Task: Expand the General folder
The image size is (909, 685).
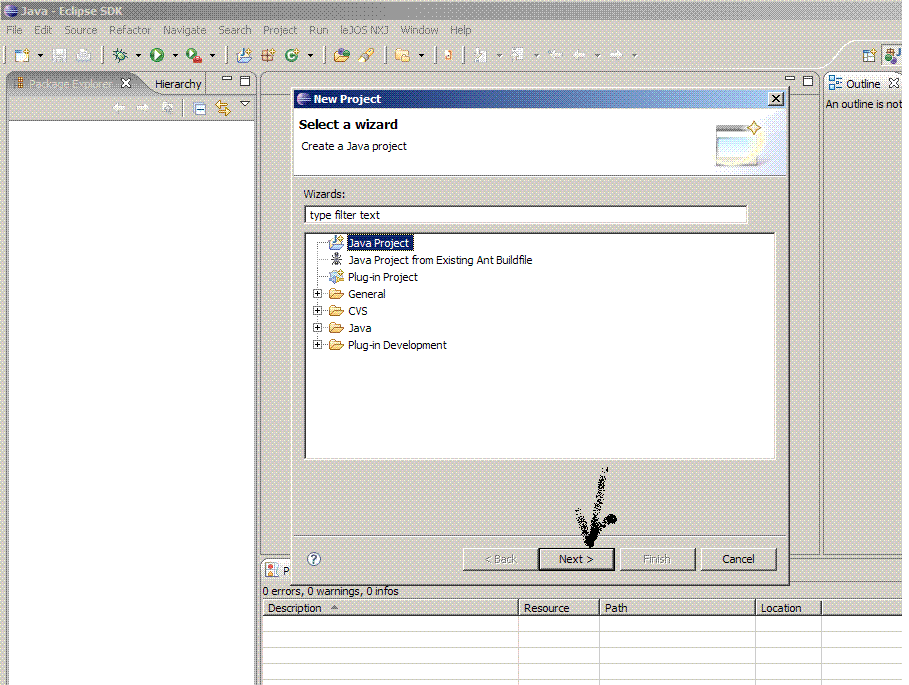Action: tap(317, 293)
